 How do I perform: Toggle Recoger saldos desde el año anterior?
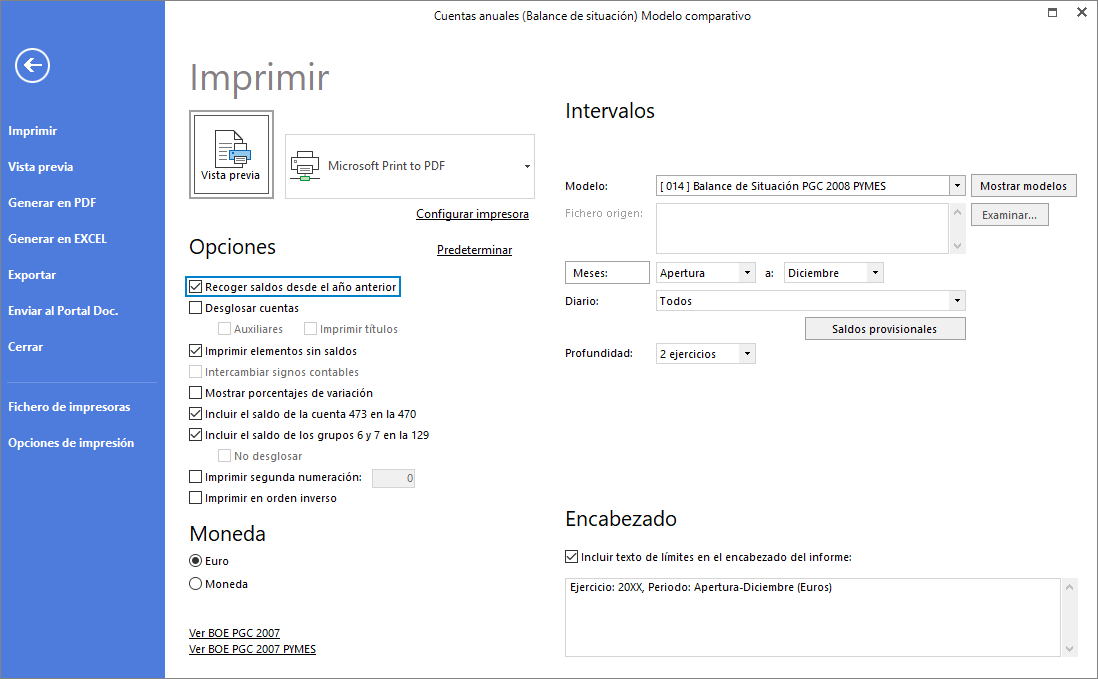196,287
